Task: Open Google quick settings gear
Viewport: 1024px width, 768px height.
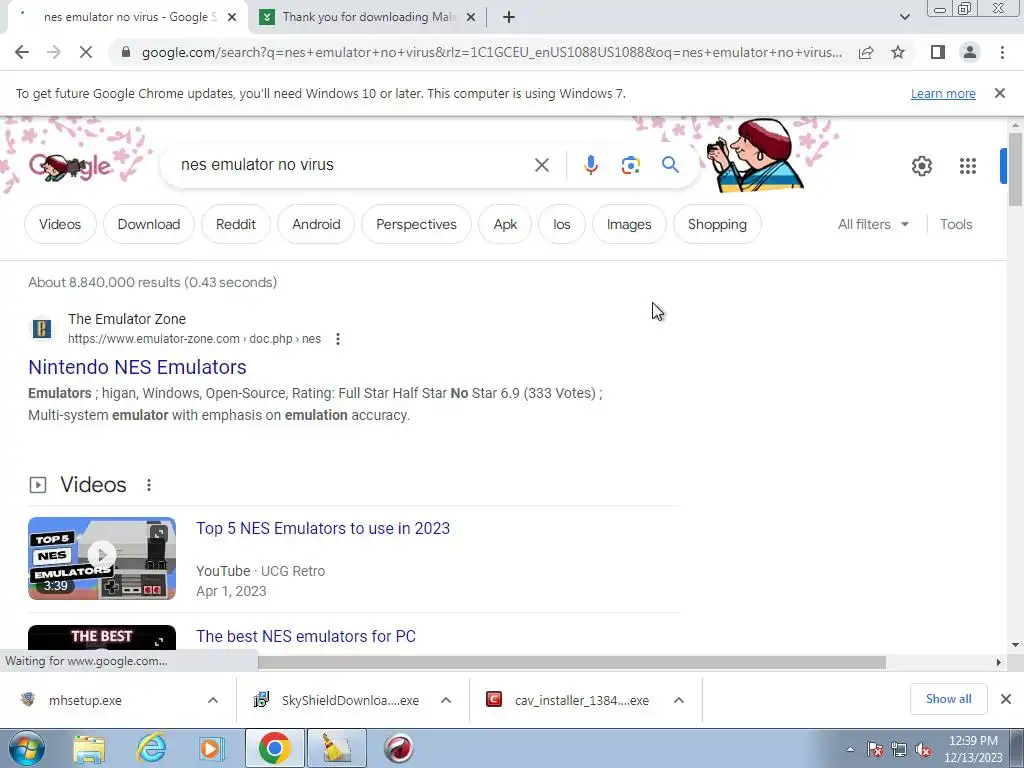Action: pos(921,166)
